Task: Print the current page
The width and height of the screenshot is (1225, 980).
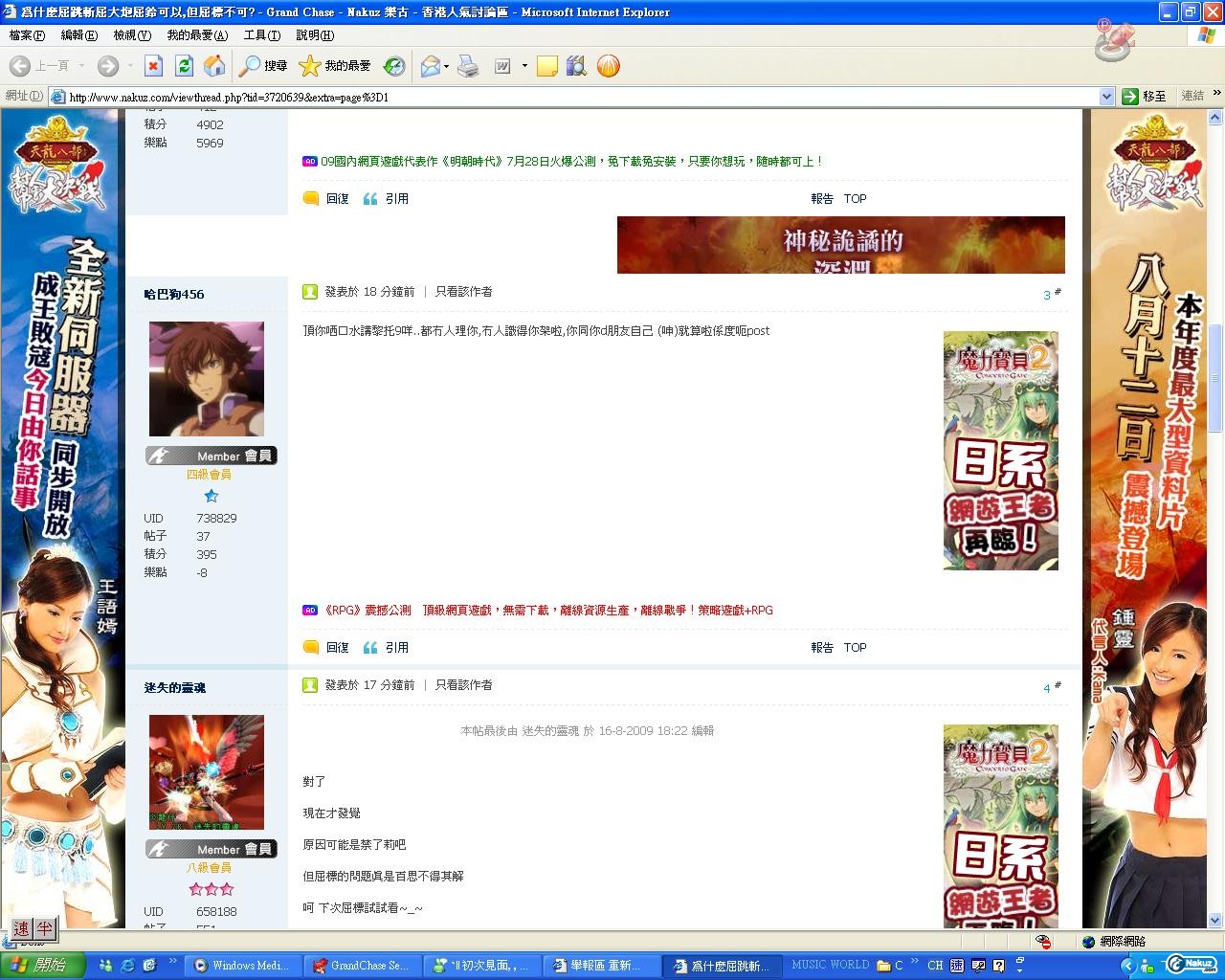Action: tap(468, 66)
